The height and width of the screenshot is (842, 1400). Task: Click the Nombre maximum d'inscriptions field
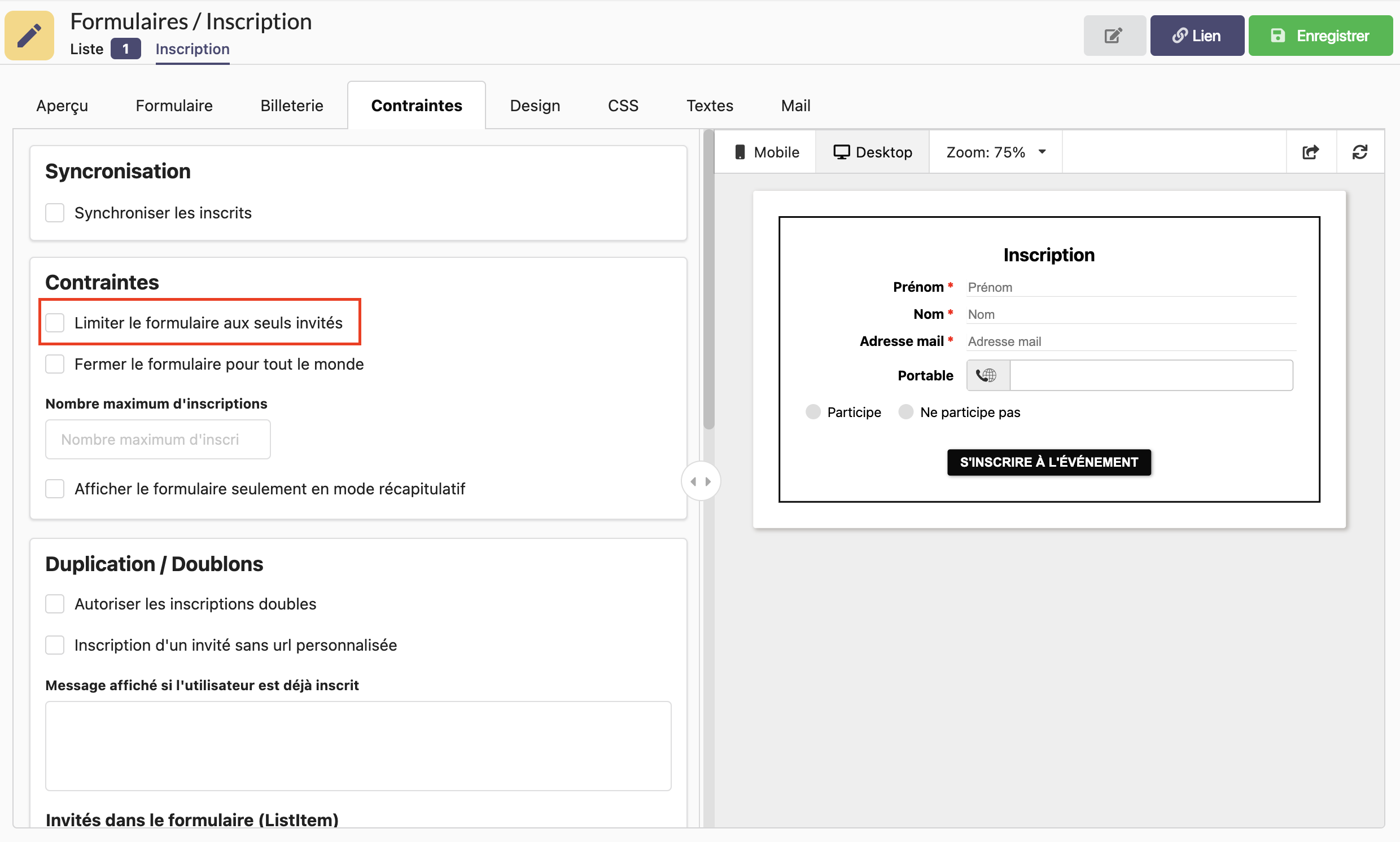click(158, 439)
